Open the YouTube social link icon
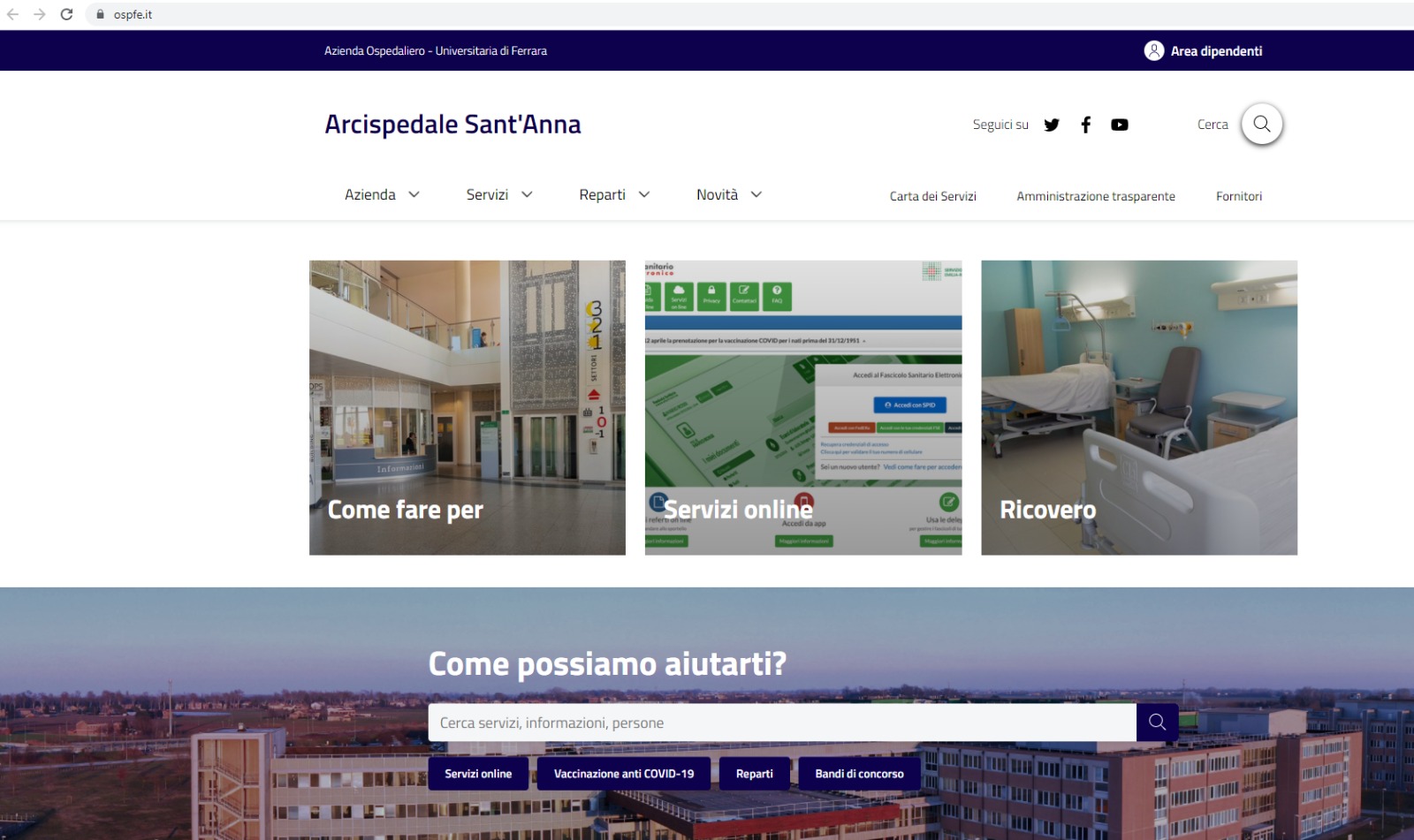This screenshot has width=1414, height=840. [1120, 125]
